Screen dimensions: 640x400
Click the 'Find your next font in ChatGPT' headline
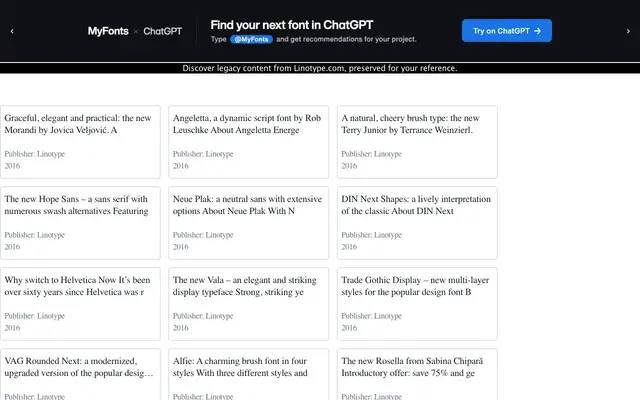click(291, 25)
